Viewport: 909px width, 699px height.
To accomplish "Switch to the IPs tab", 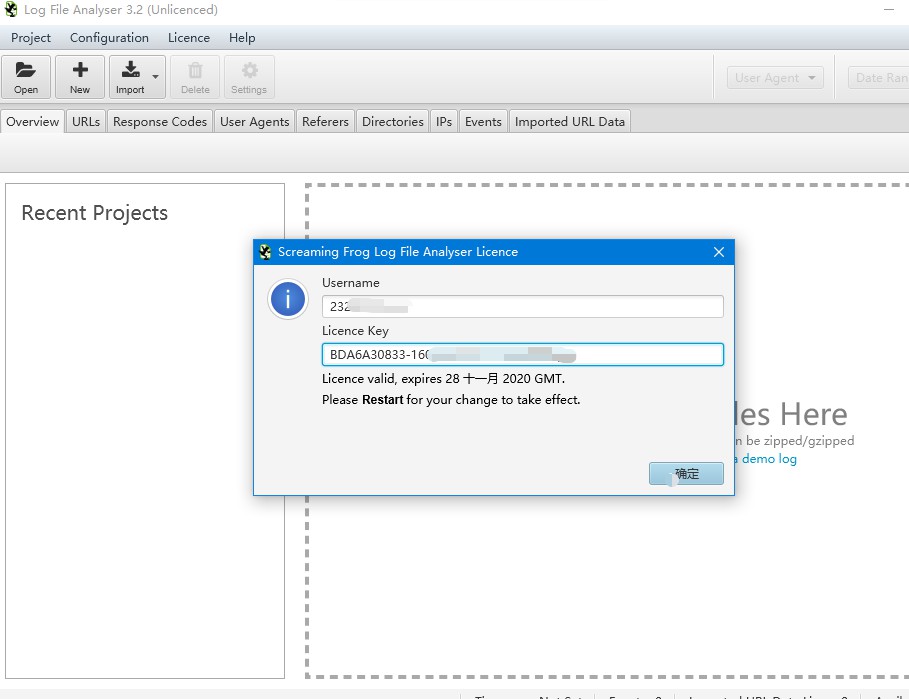I will tap(444, 122).
